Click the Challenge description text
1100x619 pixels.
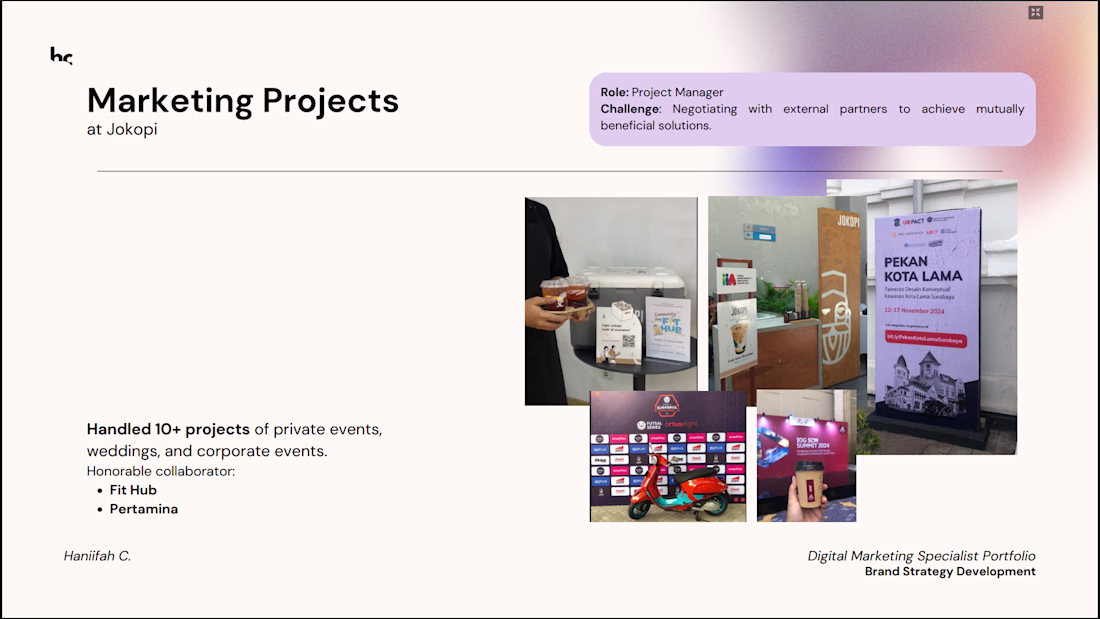[x=812, y=117]
